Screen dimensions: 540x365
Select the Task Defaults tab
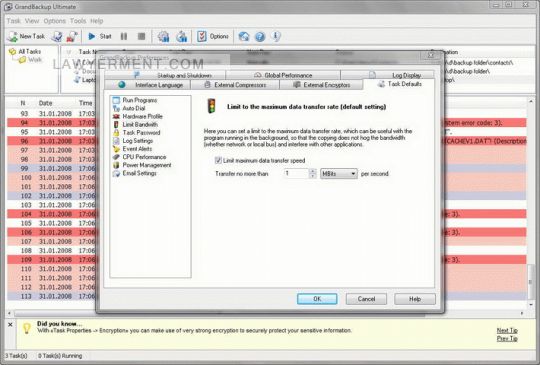[x=399, y=84]
